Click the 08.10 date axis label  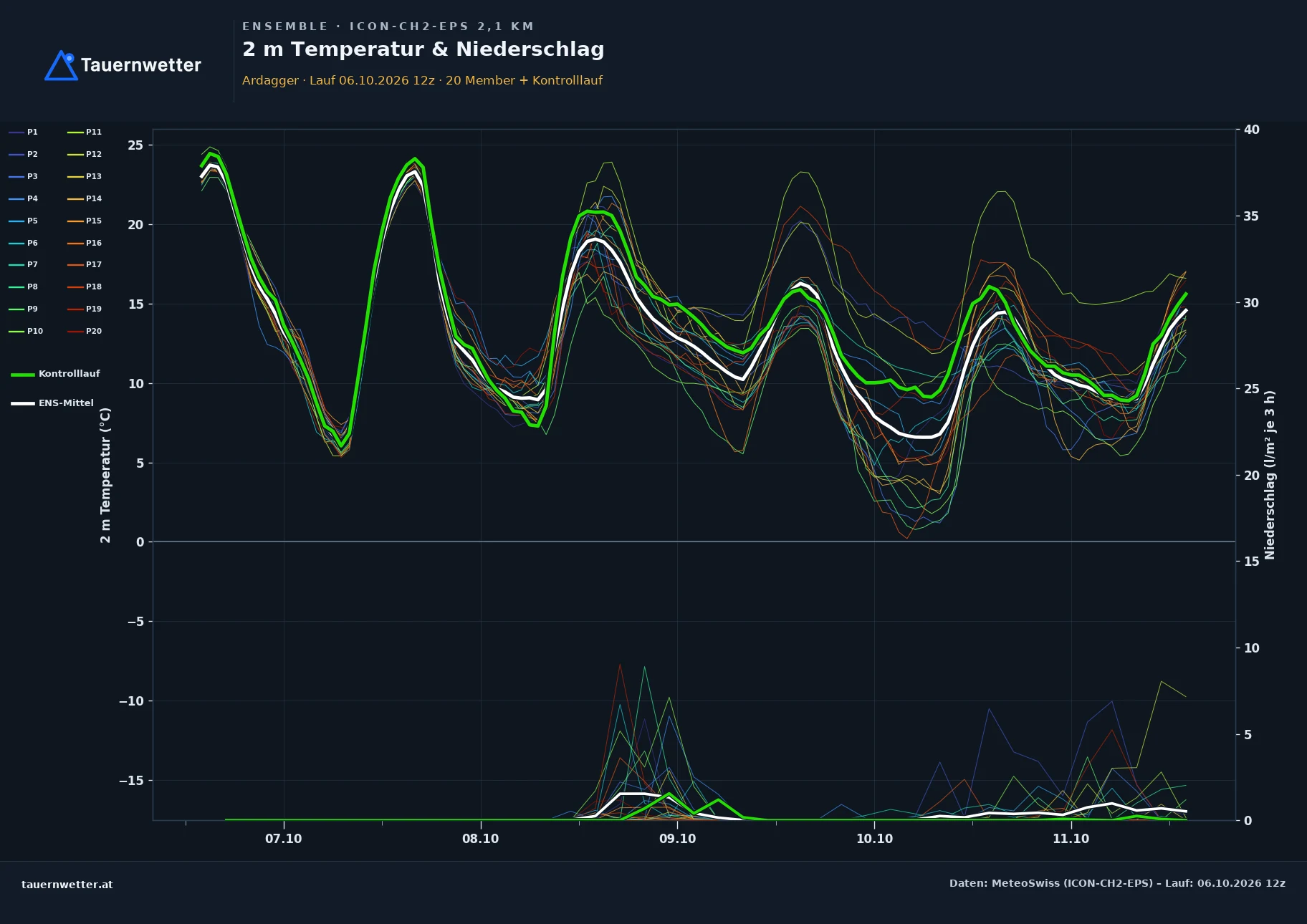(480, 839)
